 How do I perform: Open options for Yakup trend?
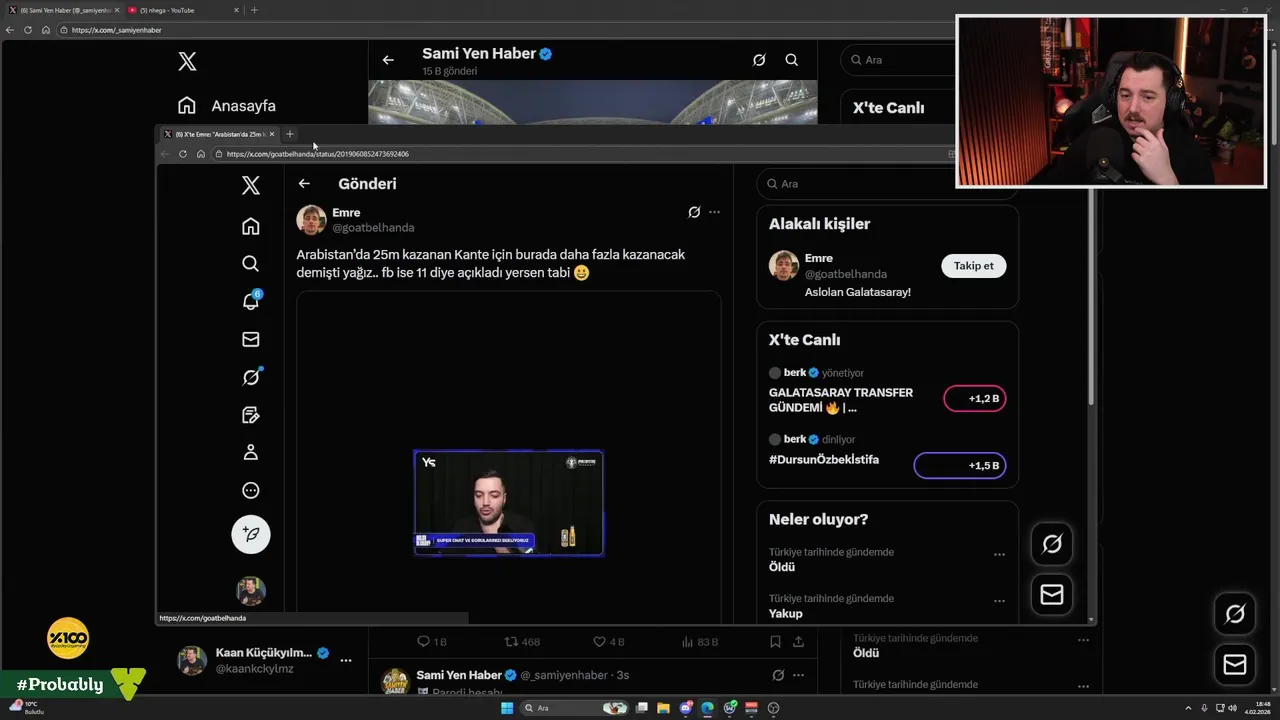click(x=999, y=601)
